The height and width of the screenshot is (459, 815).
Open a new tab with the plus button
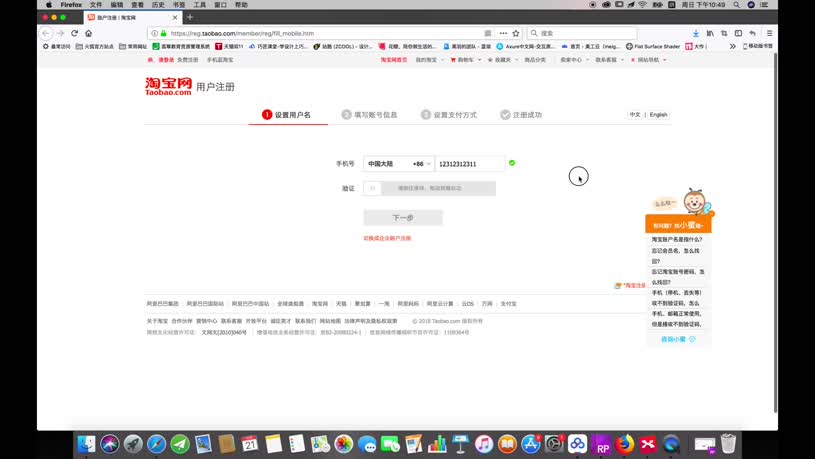tap(190, 17)
